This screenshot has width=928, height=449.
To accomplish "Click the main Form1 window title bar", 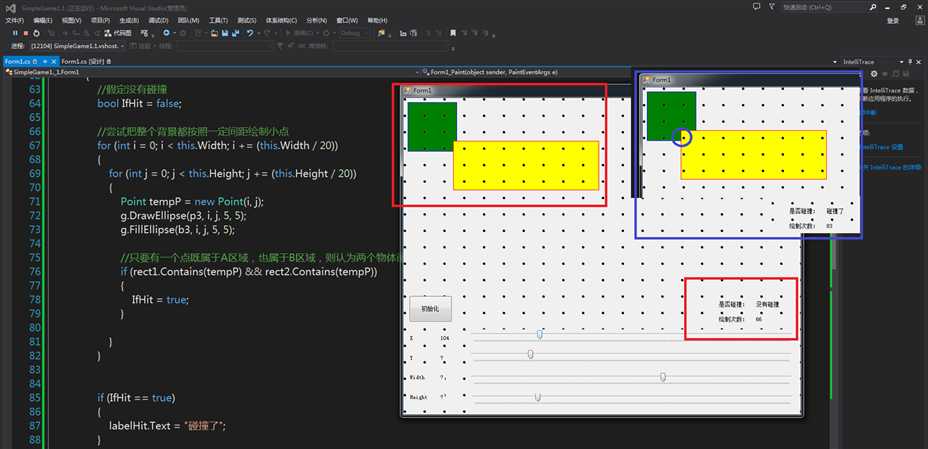I will (515, 91).
